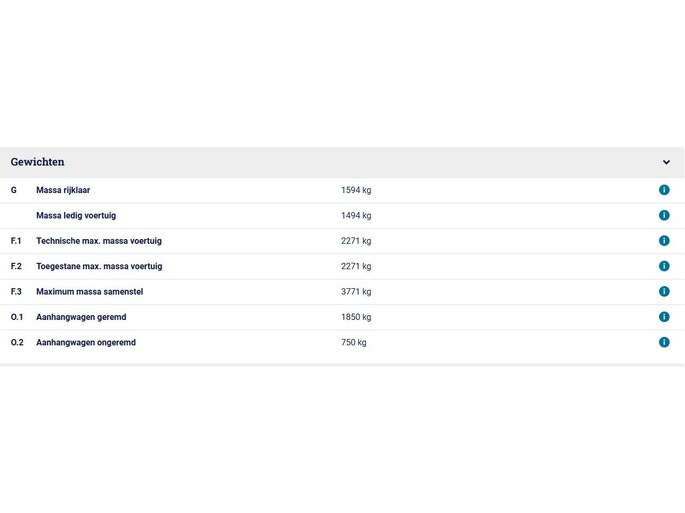View info for Maximum massa samenstel

point(664,292)
